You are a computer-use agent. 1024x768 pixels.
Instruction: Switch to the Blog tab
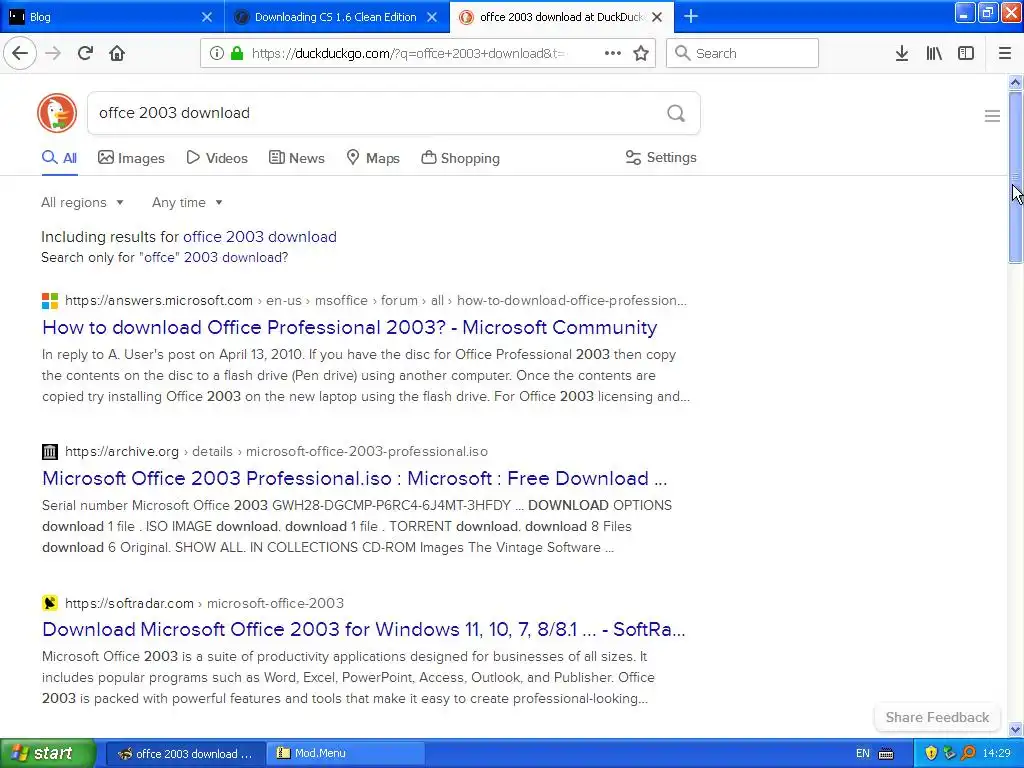point(111,17)
